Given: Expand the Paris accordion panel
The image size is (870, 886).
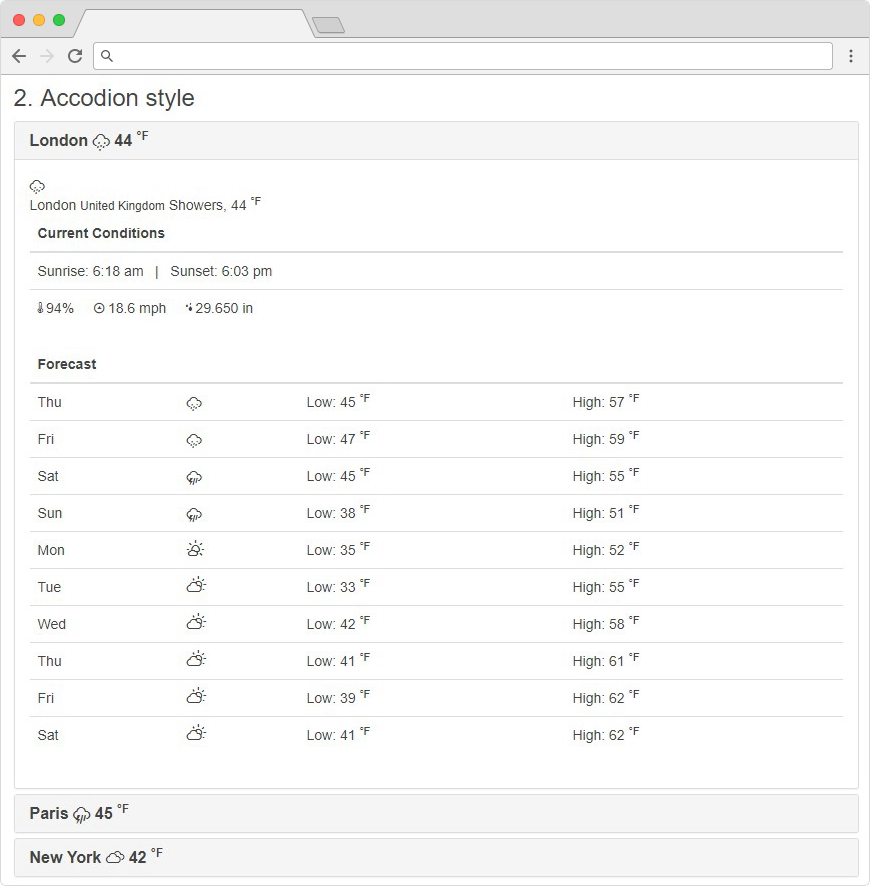Looking at the screenshot, I should [436, 814].
